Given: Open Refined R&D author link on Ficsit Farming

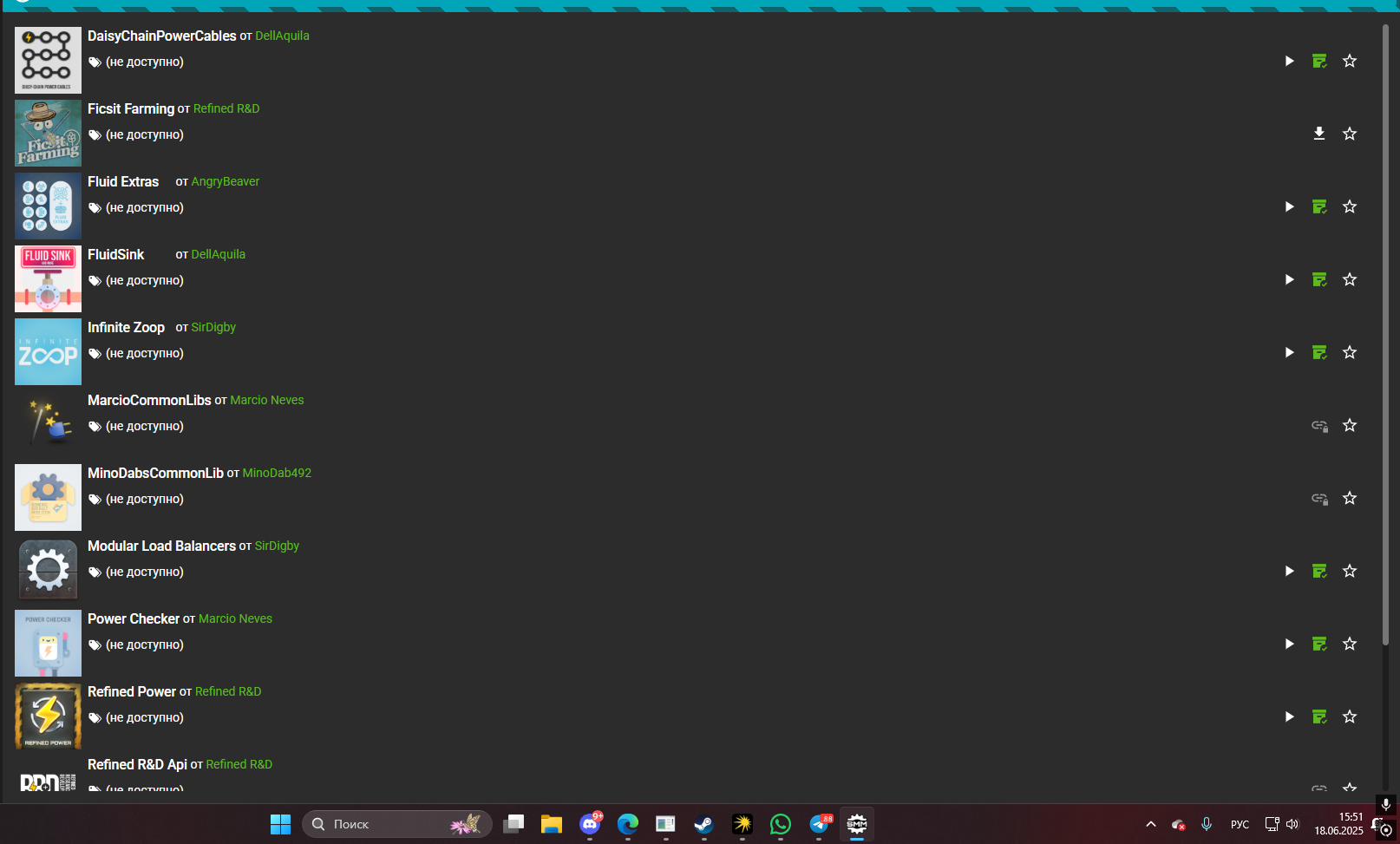Looking at the screenshot, I should 226,108.
